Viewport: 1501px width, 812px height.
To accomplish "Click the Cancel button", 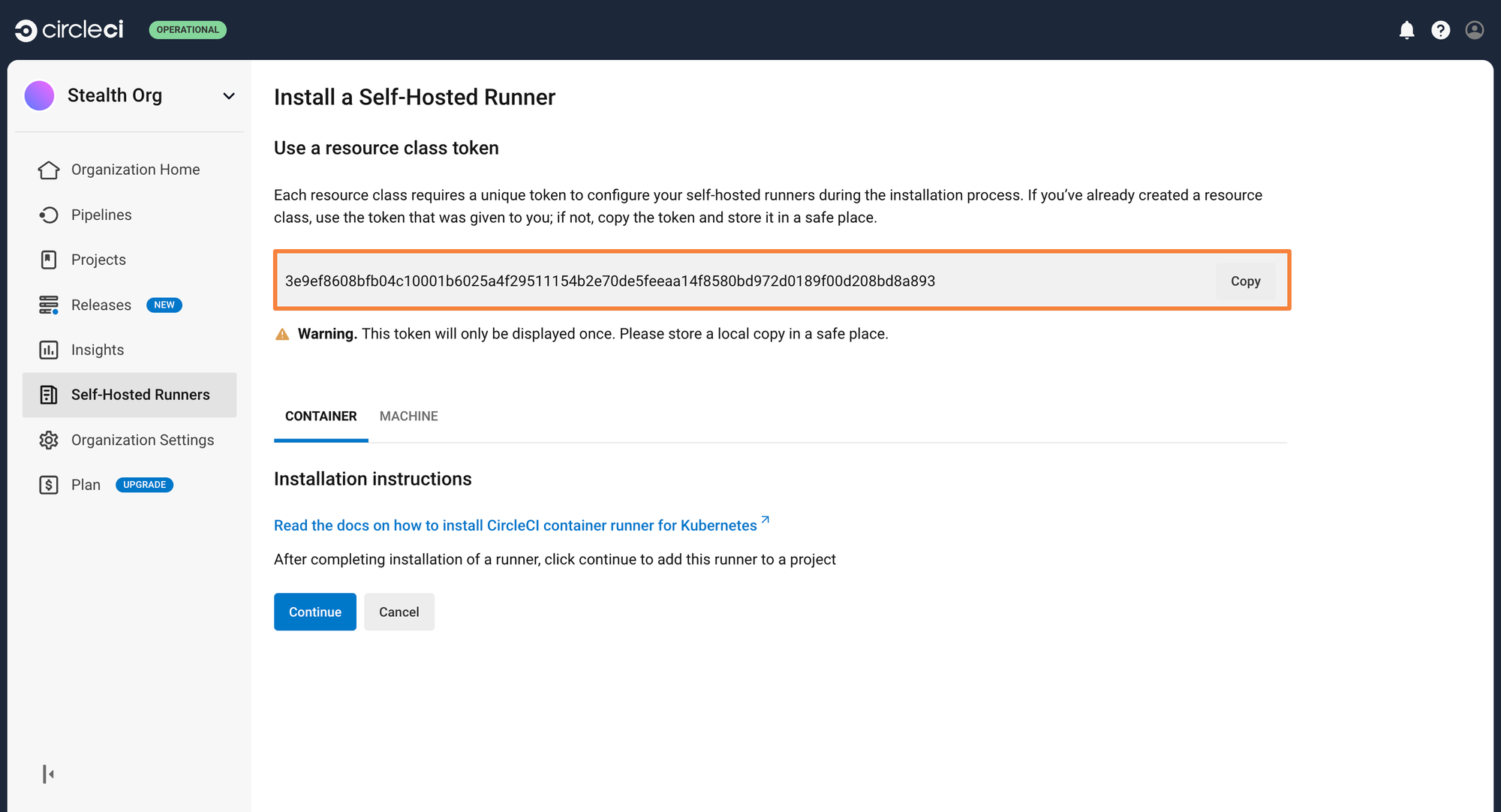I will 399,612.
